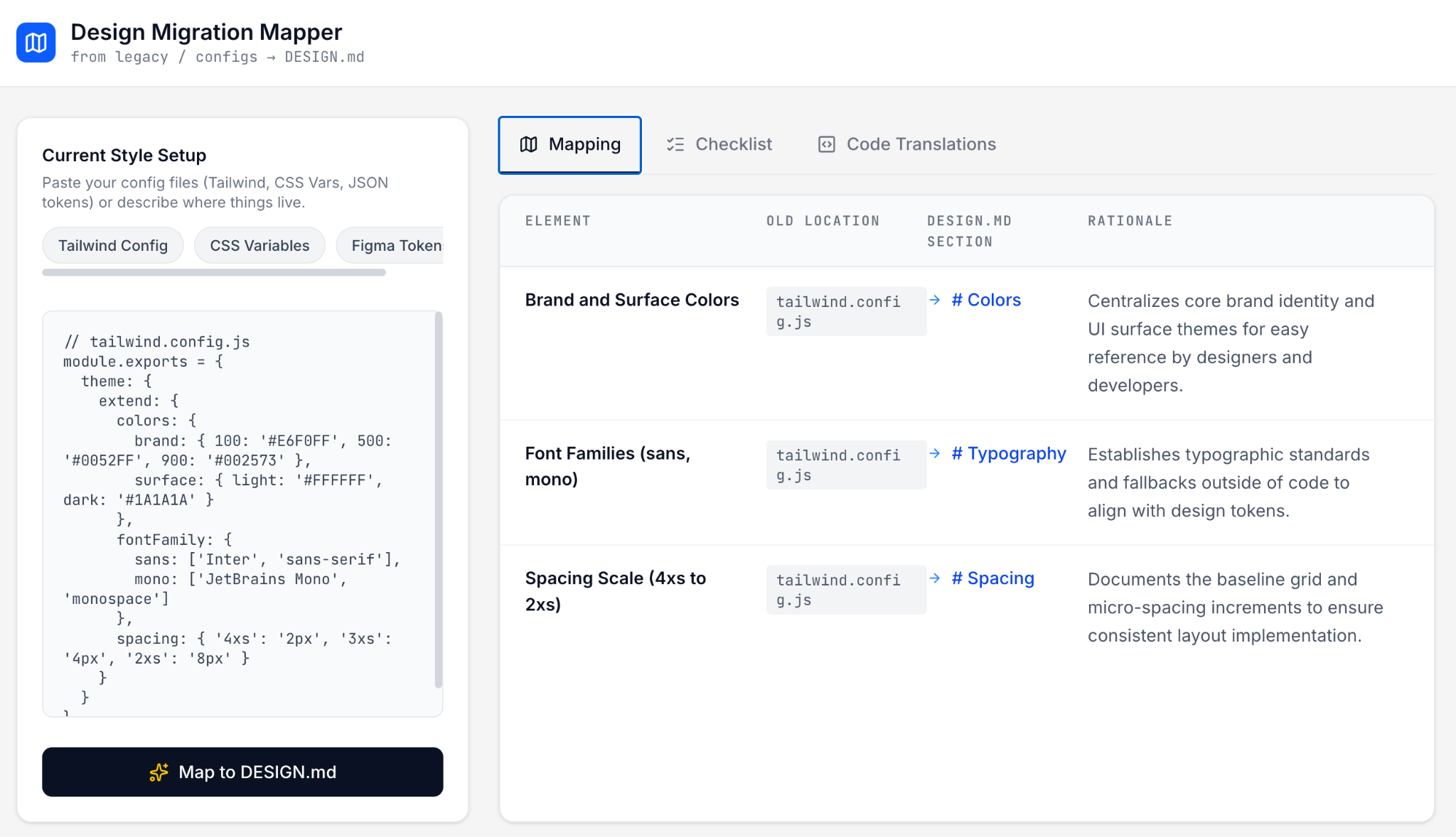Click the Map to DESIGN.md button

pyautogui.click(x=242, y=772)
